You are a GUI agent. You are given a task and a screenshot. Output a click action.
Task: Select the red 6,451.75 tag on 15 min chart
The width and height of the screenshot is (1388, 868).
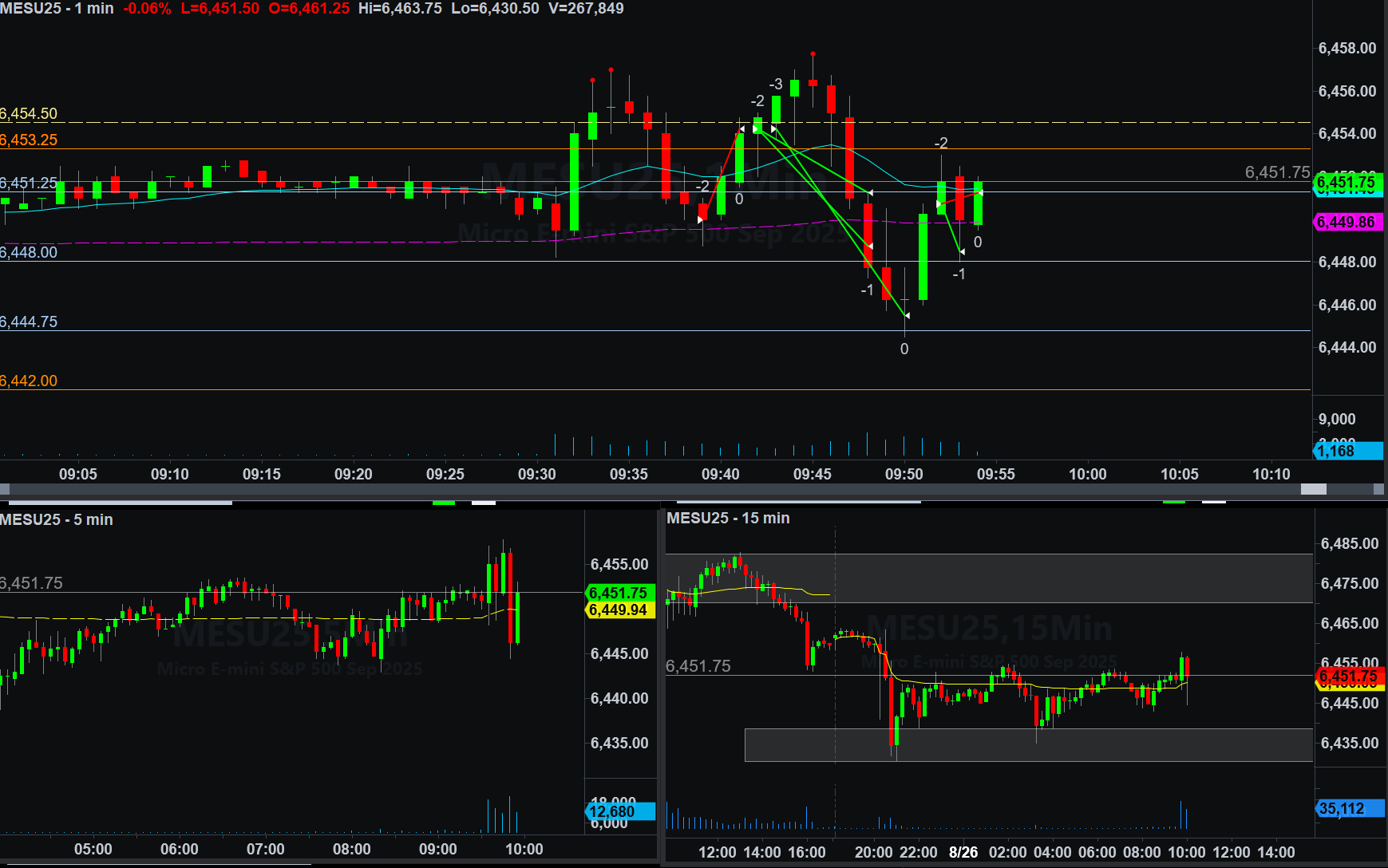(1347, 677)
